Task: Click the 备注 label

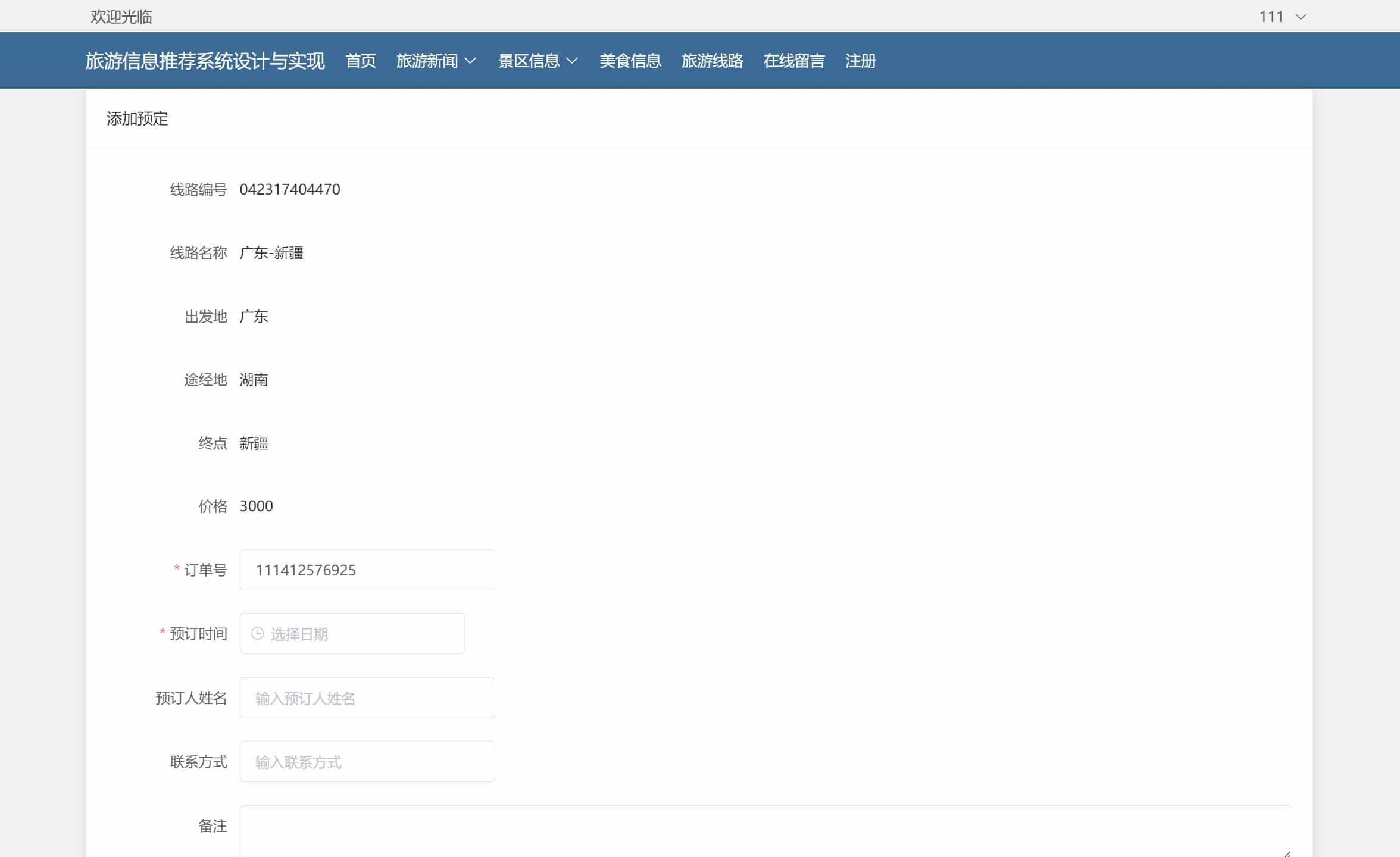Action: pos(213,825)
